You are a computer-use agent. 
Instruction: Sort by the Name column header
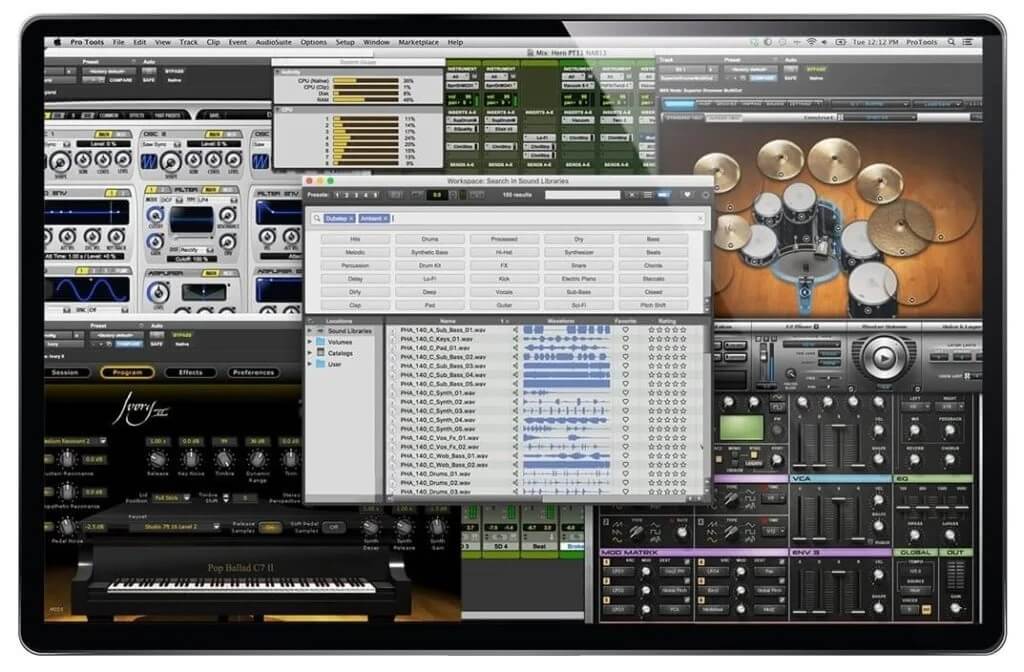(448, 321)
